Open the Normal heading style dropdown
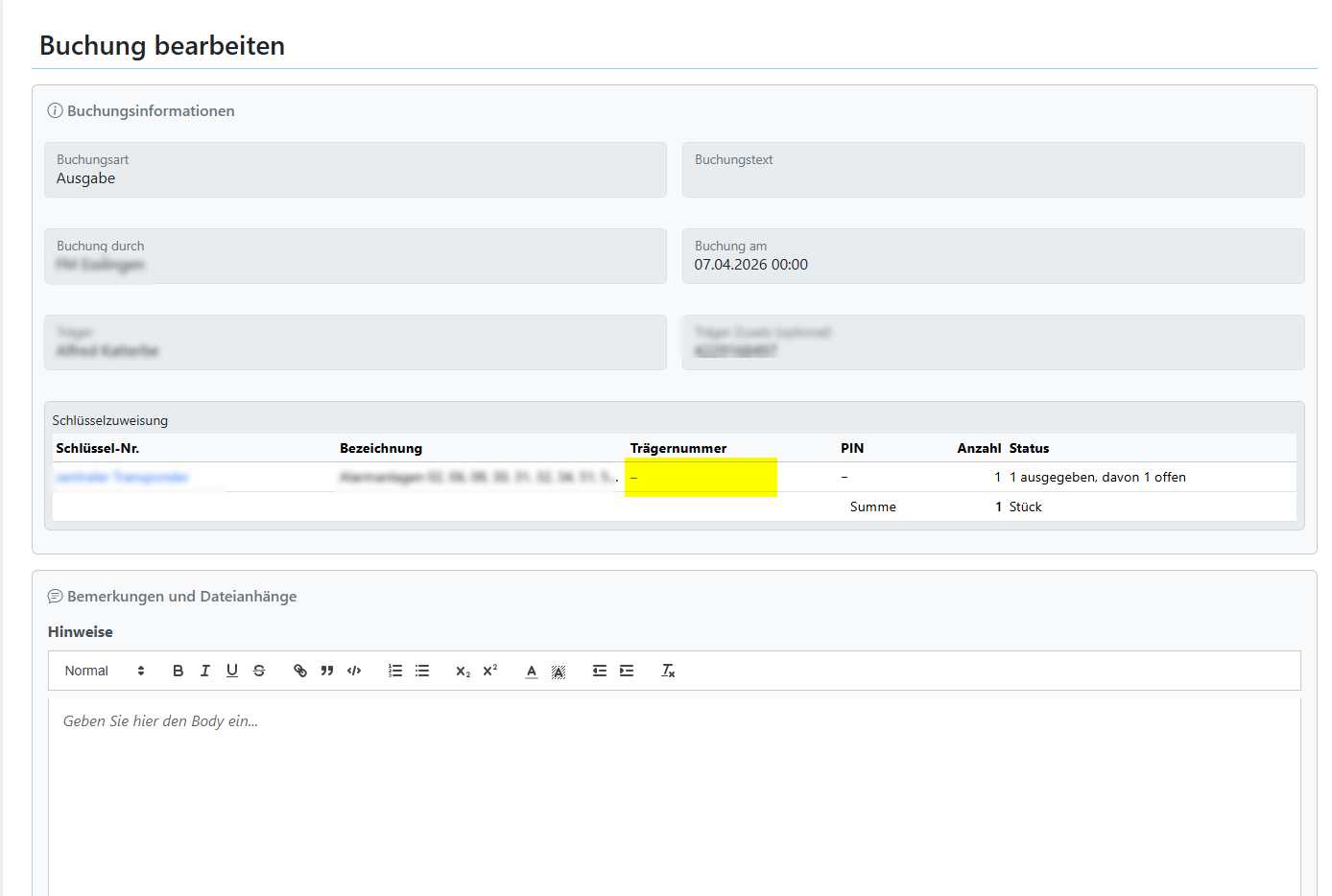Screen dimensions: 1332x896 [105, 671]
